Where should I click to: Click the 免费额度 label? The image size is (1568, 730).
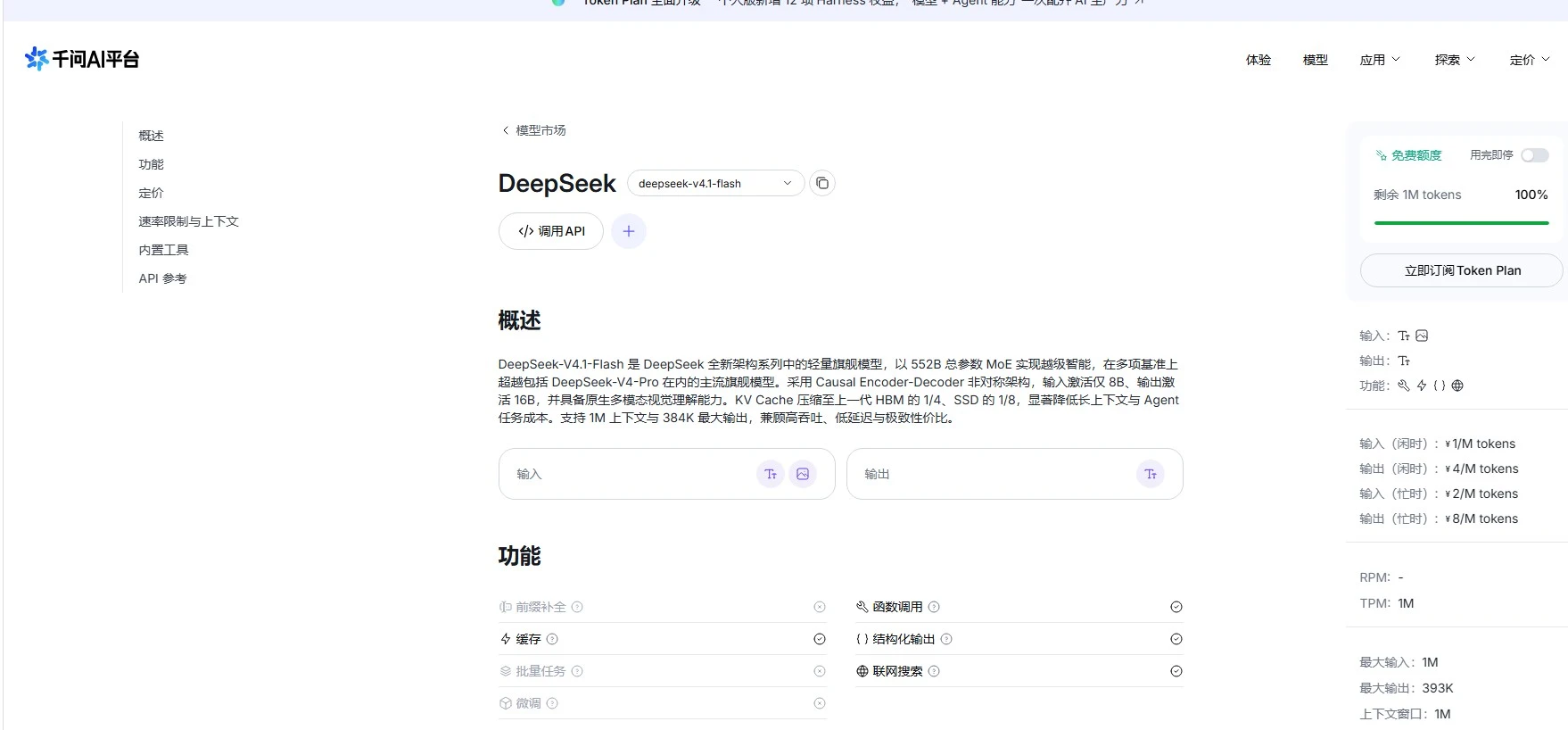(x=1409, y=155)
